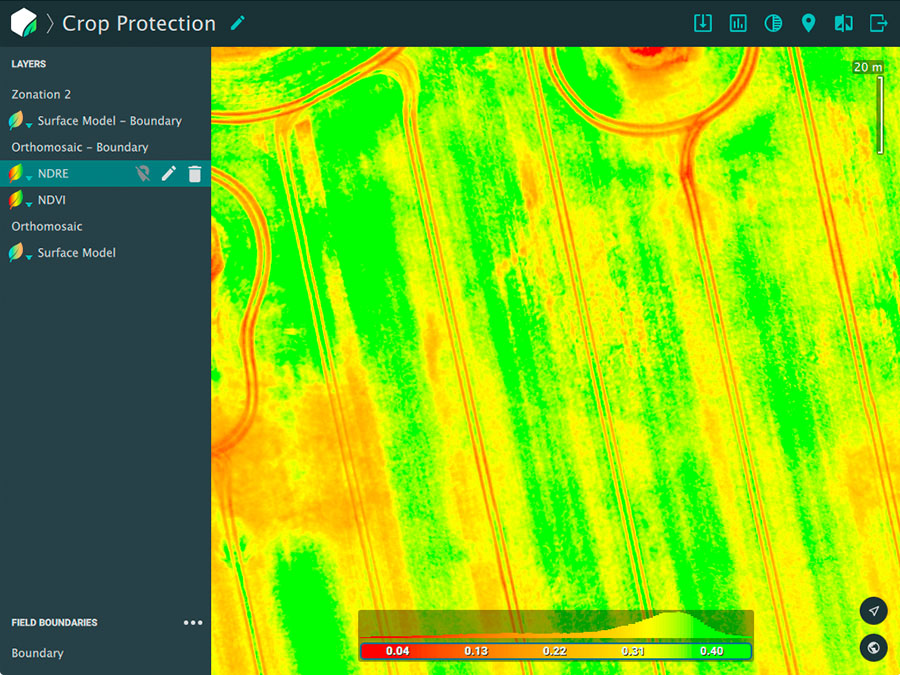Image resolution: width=900 pixels, height=675 pixels.
Task: Click the NDVI leaf icon
Action: (x=15, y=200)
